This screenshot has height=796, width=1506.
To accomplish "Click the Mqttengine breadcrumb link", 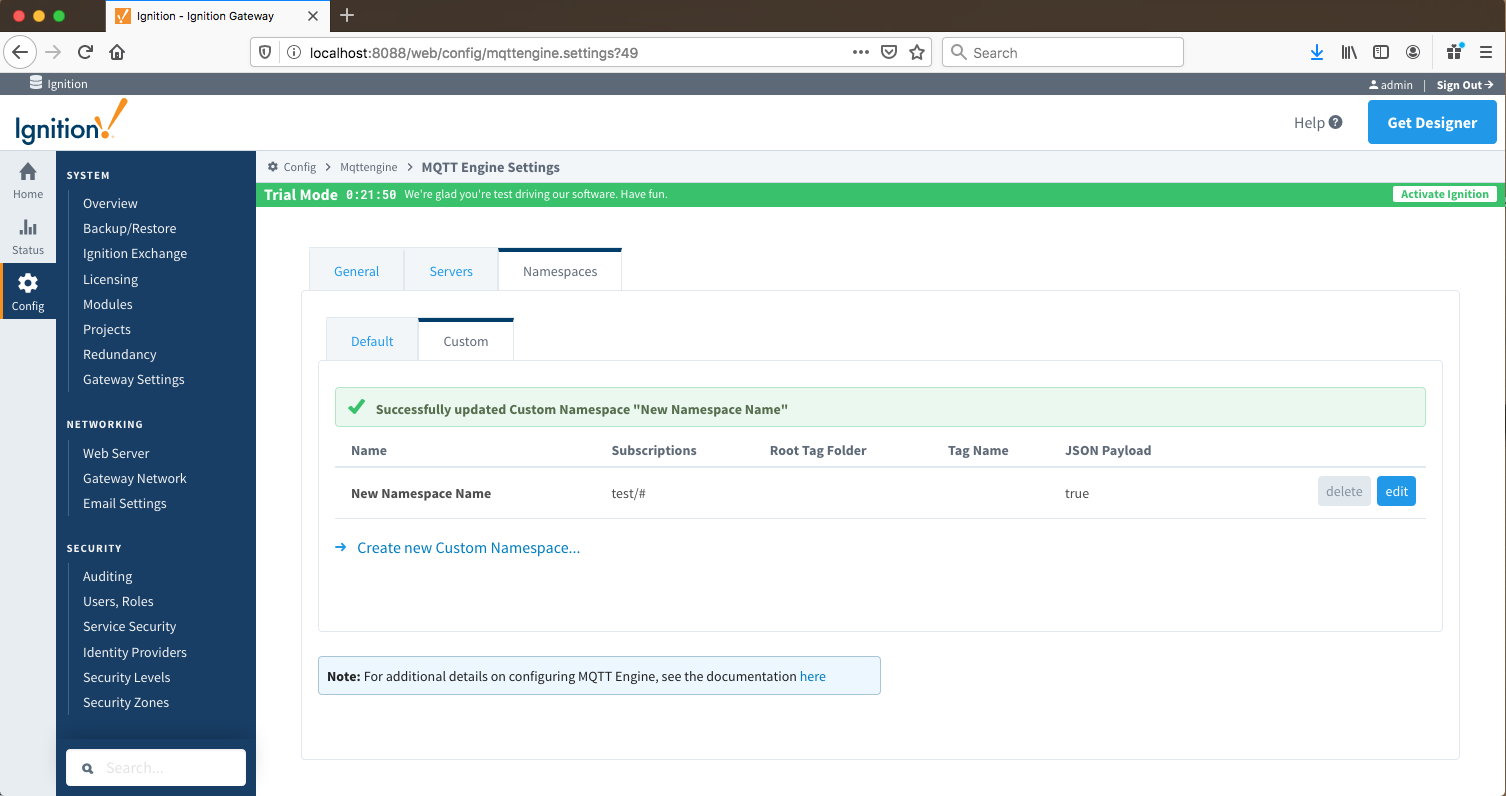I will click(x=369, y=167).
